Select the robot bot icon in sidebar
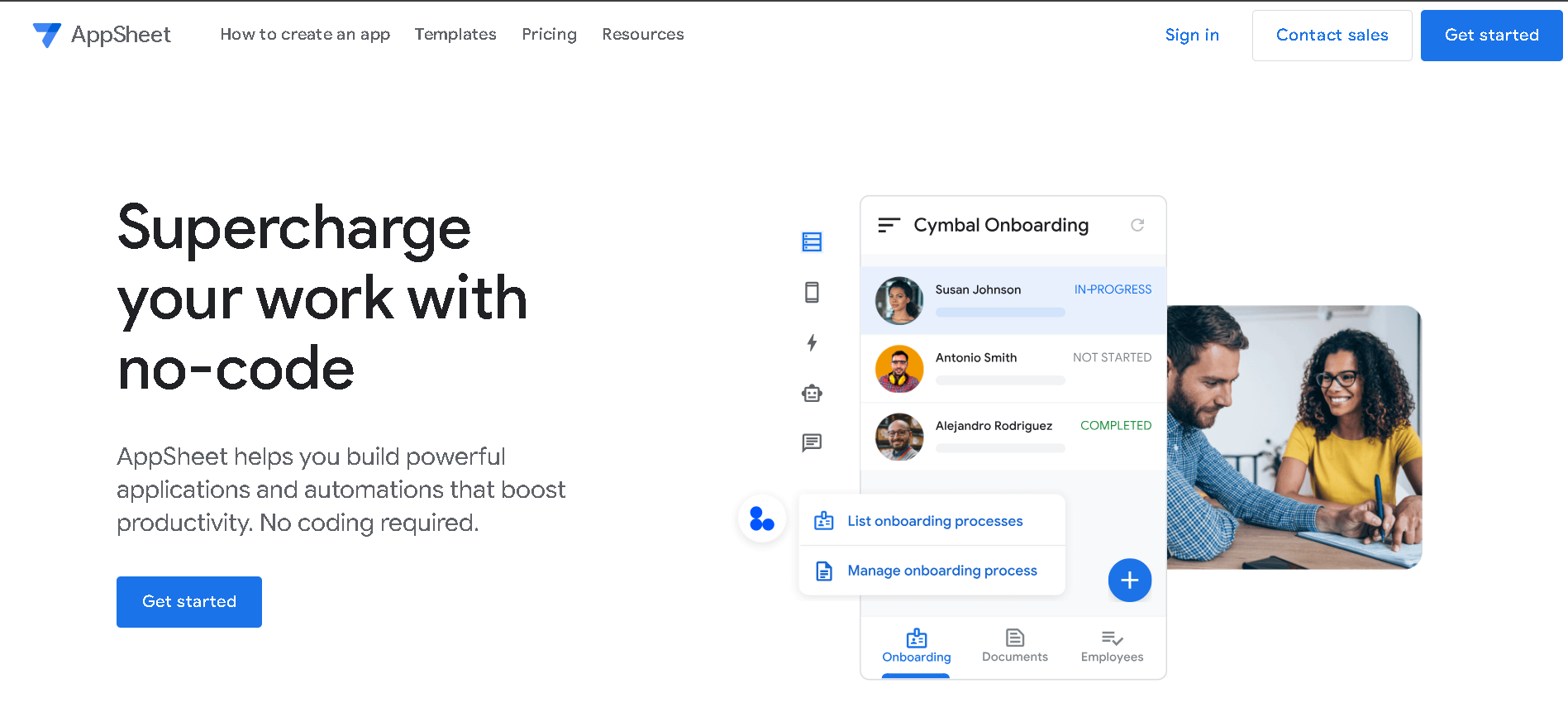 [x=812, y=393]
